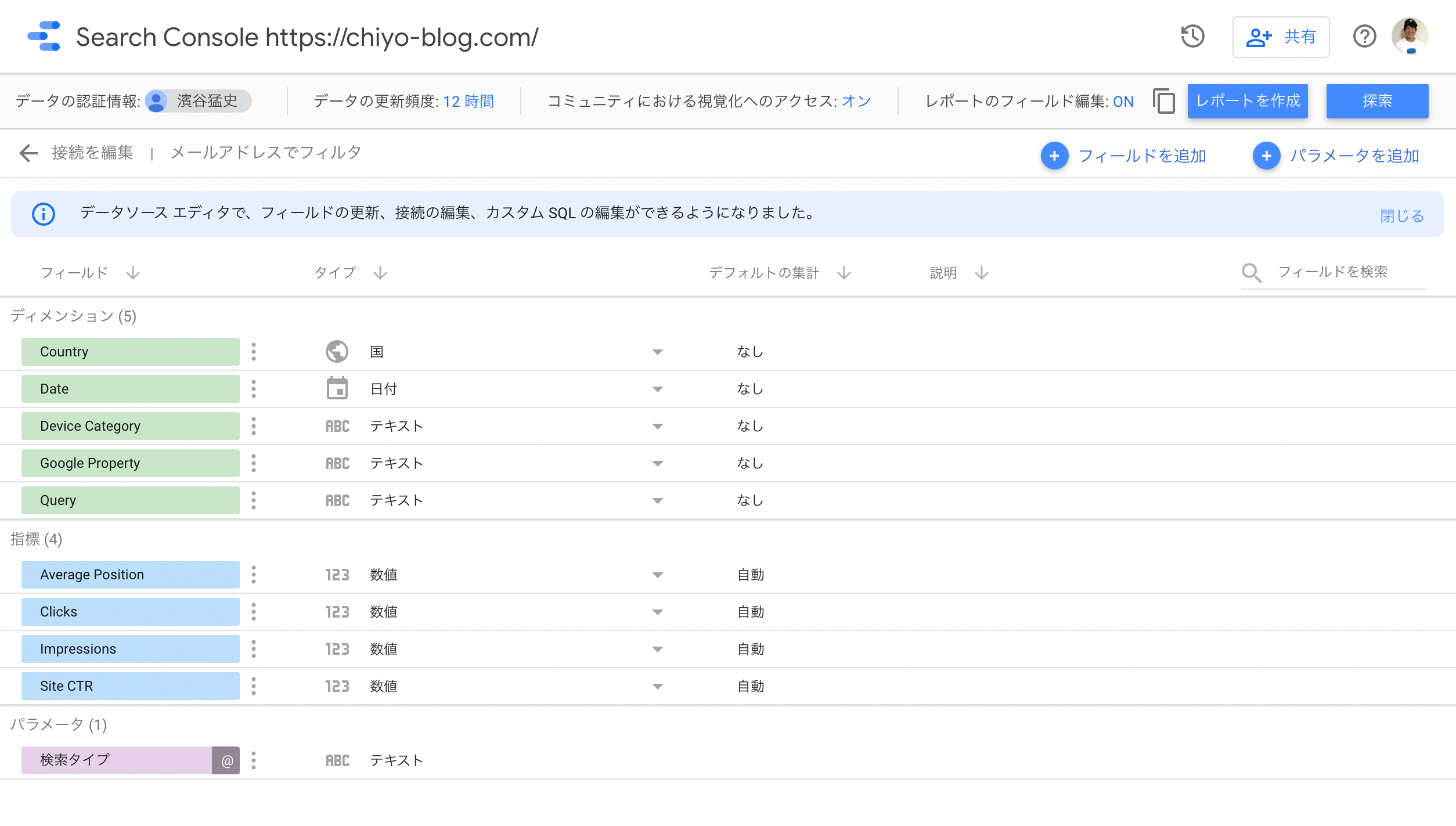Screen dimensions: 1456x826
Task: Click the info icon in the blue banner
Action: click(43, 214)
